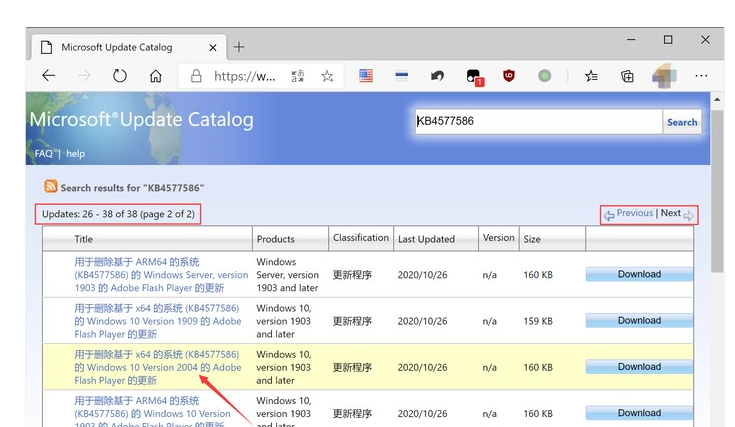Reload the page with refresh icon
This screenshot has width=735, height=427.
pyautogui.click(x=120, y=75)
